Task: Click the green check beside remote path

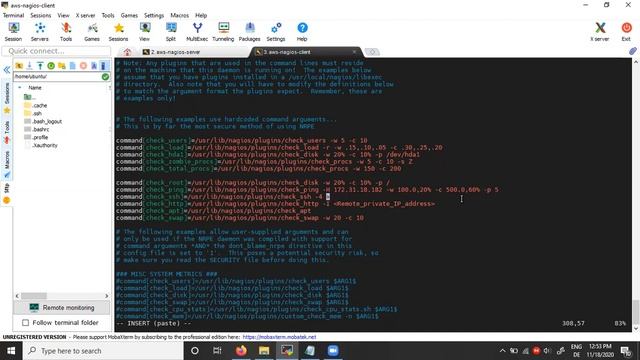Action: tap(105, 76)
